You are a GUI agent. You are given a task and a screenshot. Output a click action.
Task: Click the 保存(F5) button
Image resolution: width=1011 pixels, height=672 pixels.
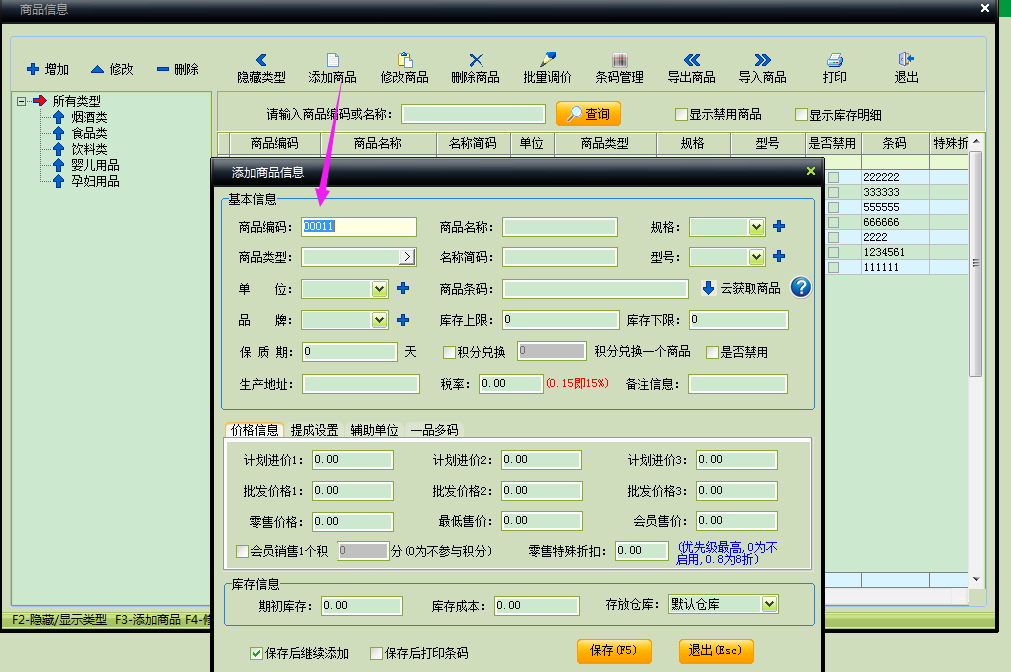pos(614,651)
